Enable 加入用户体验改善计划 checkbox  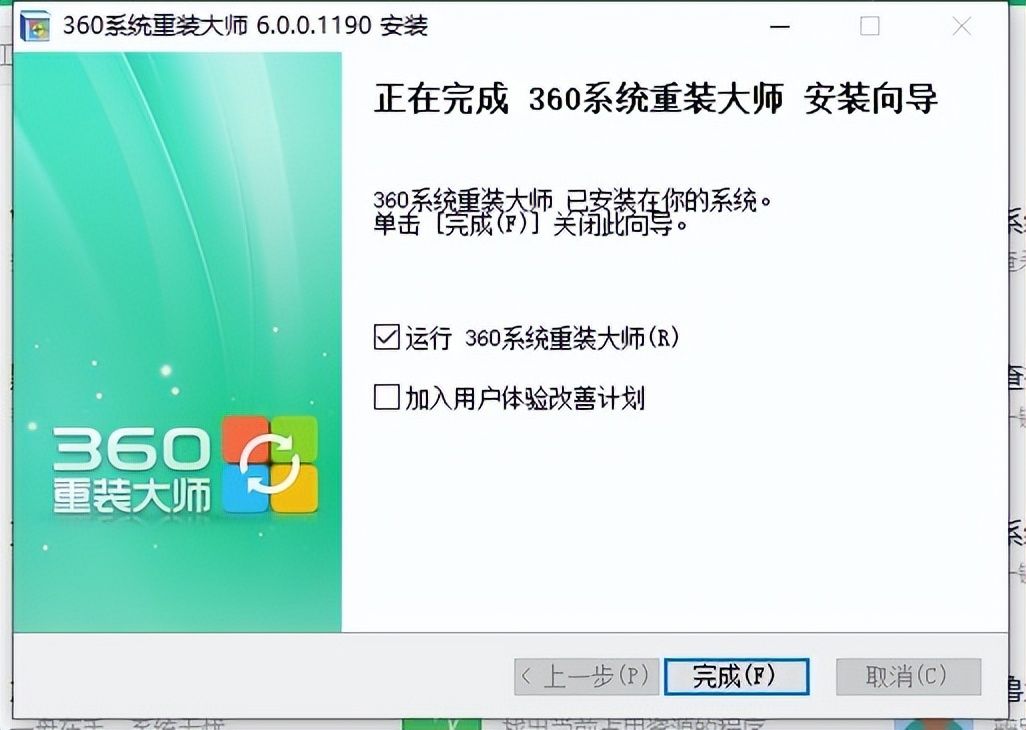(x=387, y=397)
